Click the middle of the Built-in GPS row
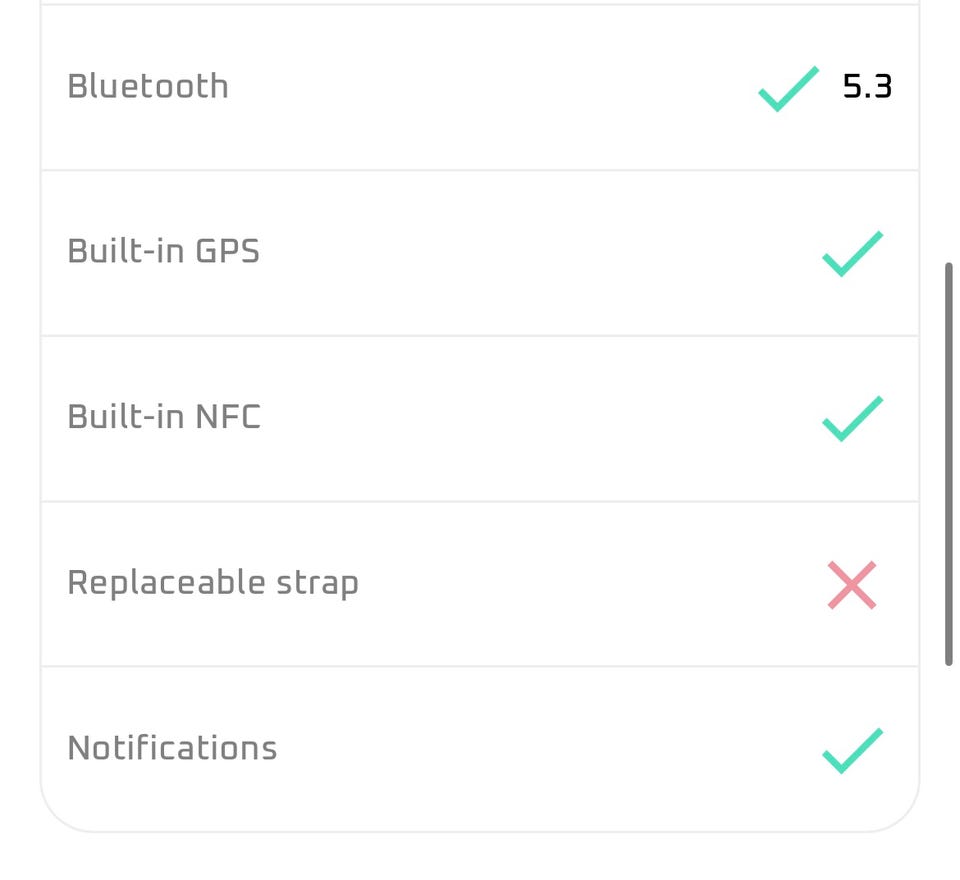 480,253
